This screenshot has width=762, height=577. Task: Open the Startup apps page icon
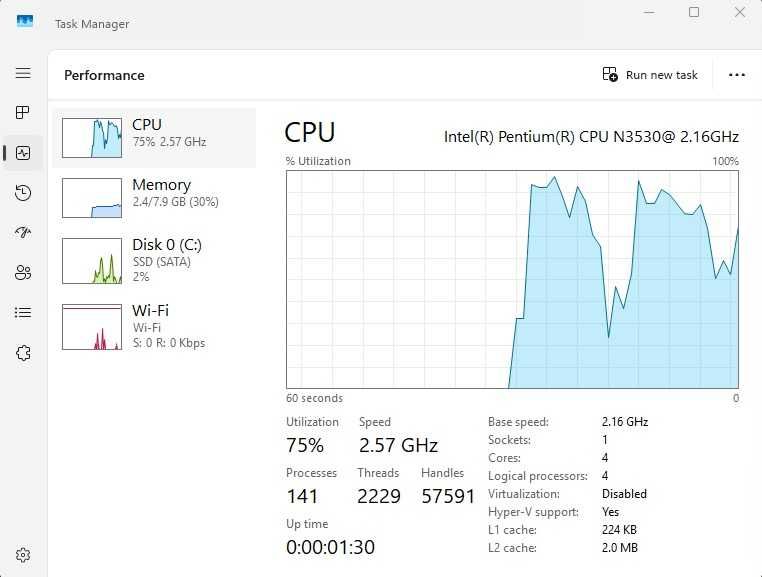(23, 232)
